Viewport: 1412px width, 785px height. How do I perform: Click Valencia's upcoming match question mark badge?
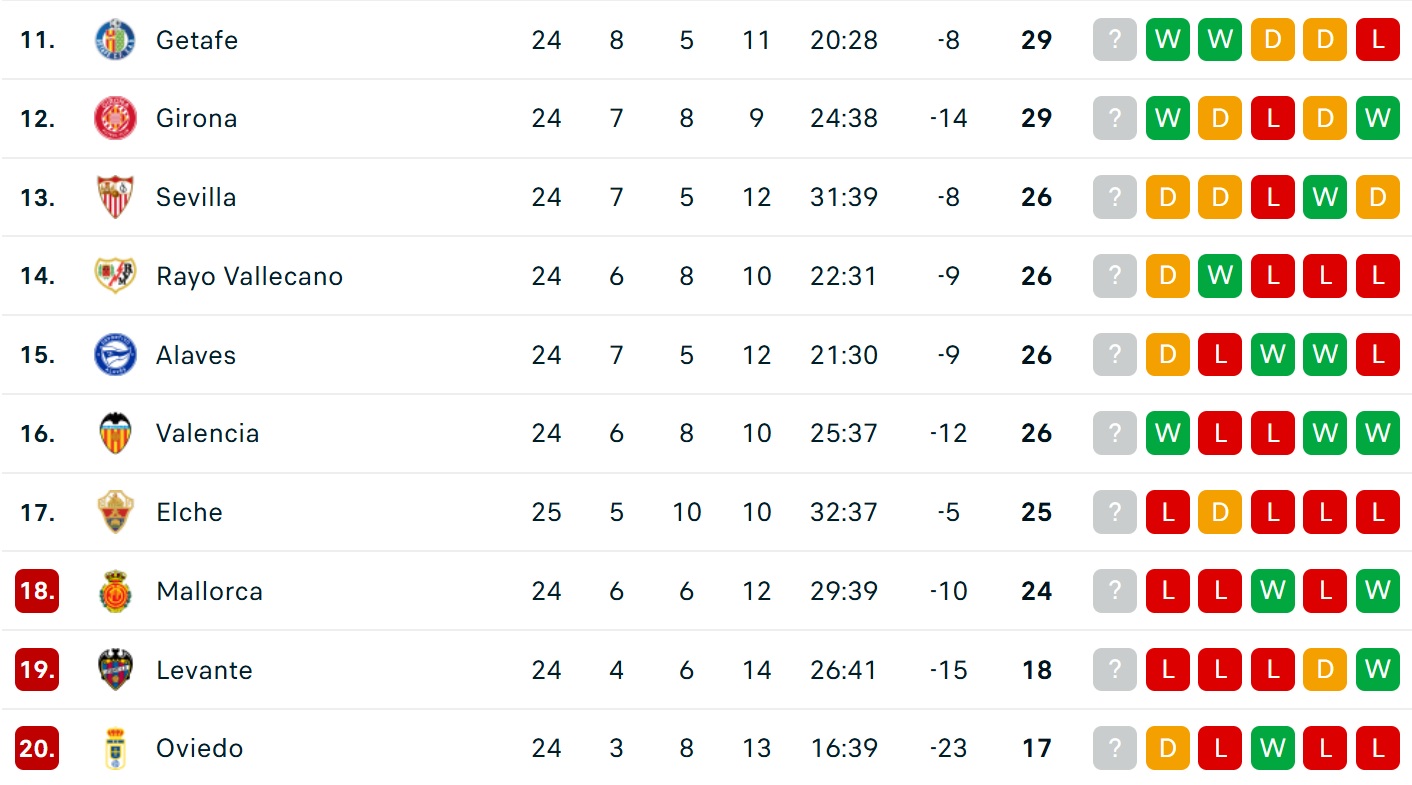[x=1115, y=434]
